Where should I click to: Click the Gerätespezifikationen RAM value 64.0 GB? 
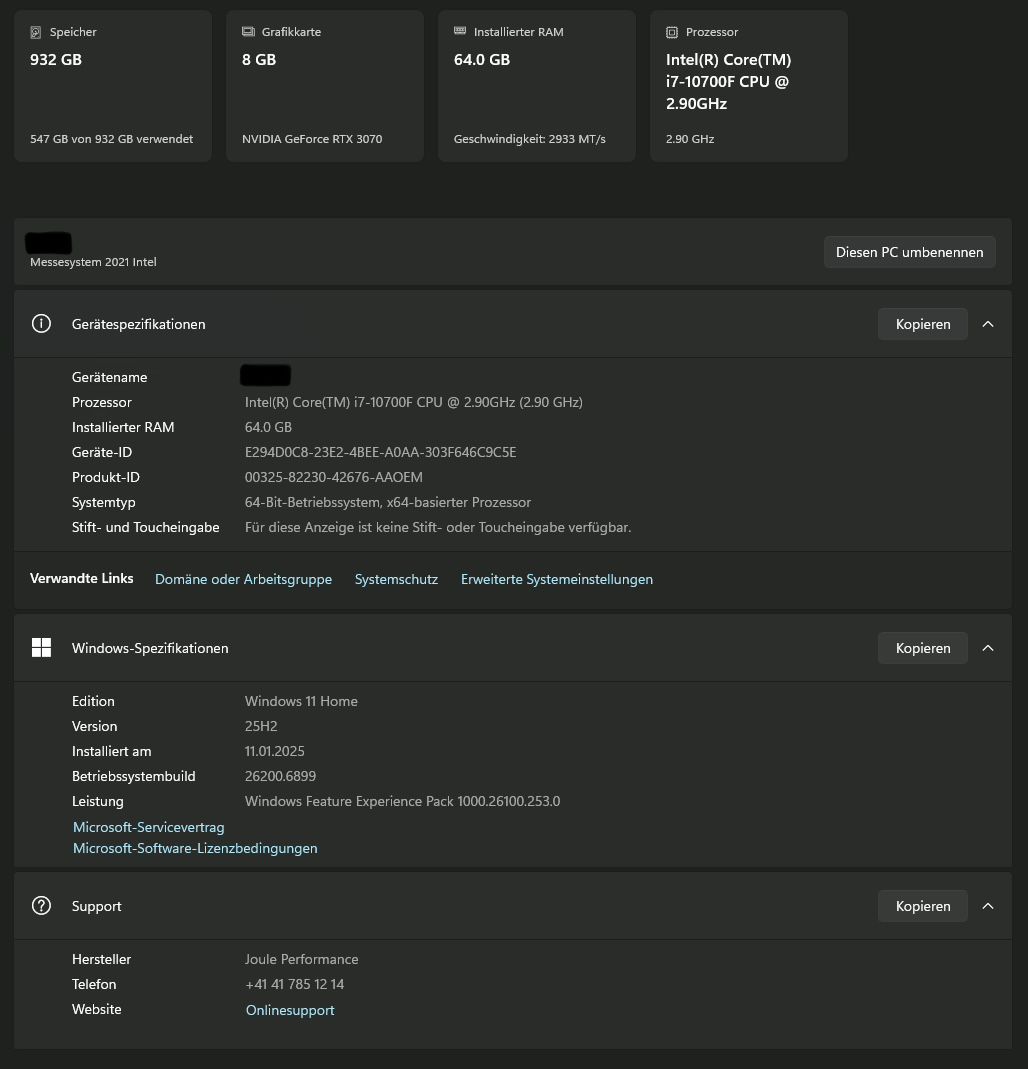point(268,427)
